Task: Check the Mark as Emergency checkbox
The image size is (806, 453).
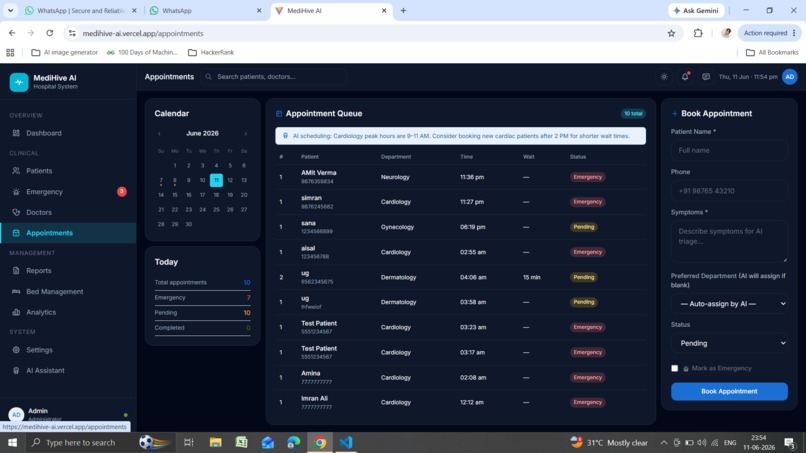Action: (x=674, y=368)
